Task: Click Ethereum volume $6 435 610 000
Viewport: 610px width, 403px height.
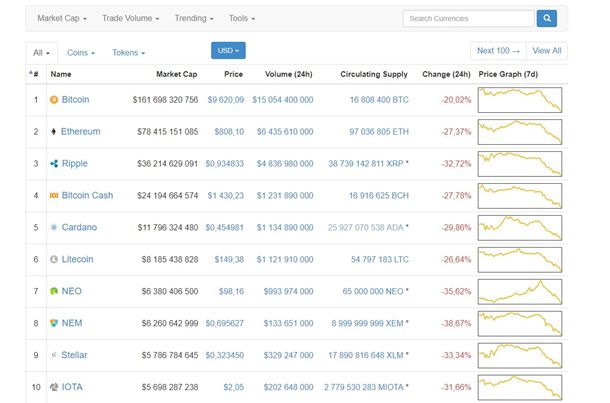Action: pyautogui.click(x=285, y=132)
